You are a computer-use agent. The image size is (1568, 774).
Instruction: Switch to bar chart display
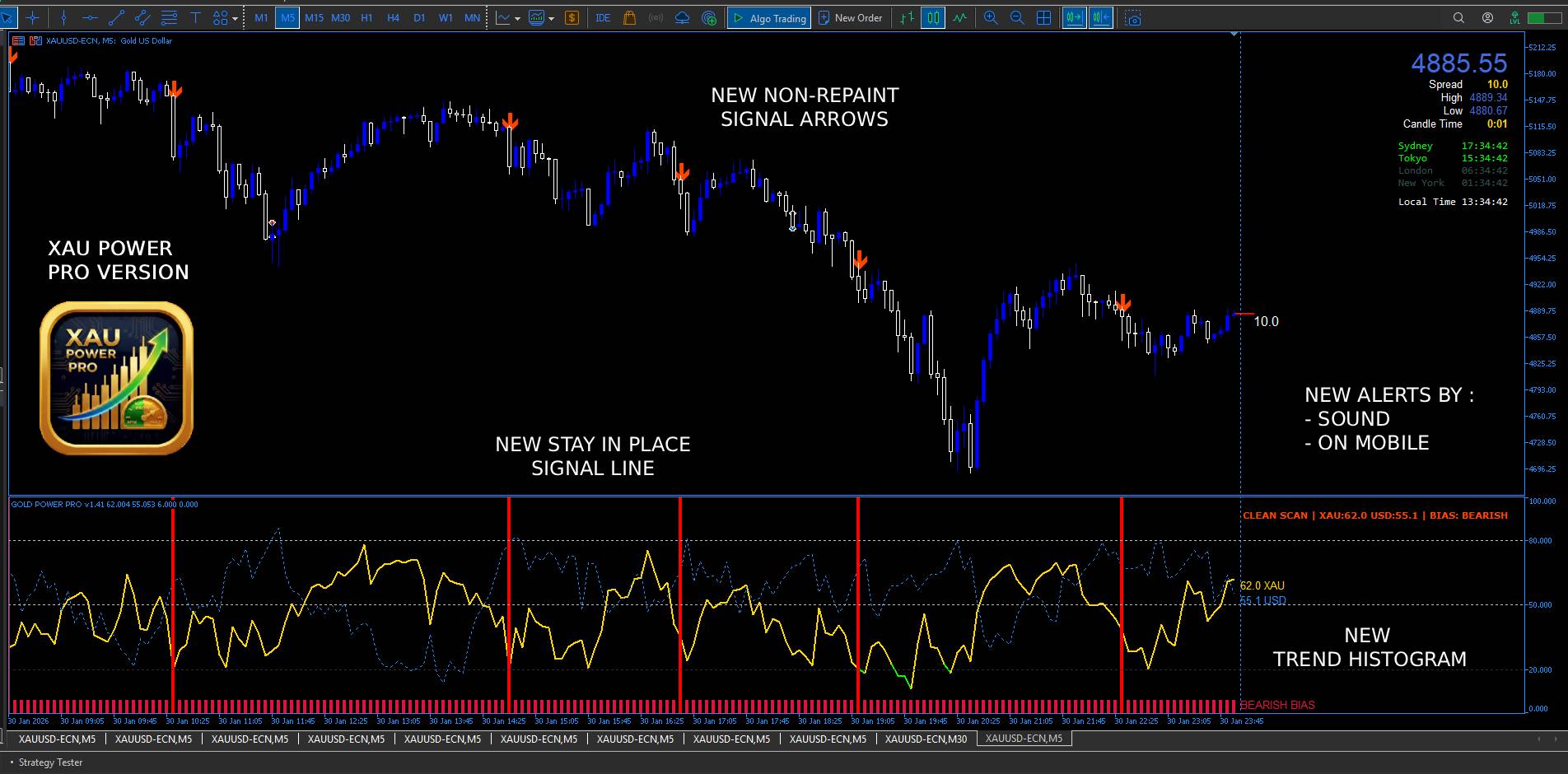[907, 17]
